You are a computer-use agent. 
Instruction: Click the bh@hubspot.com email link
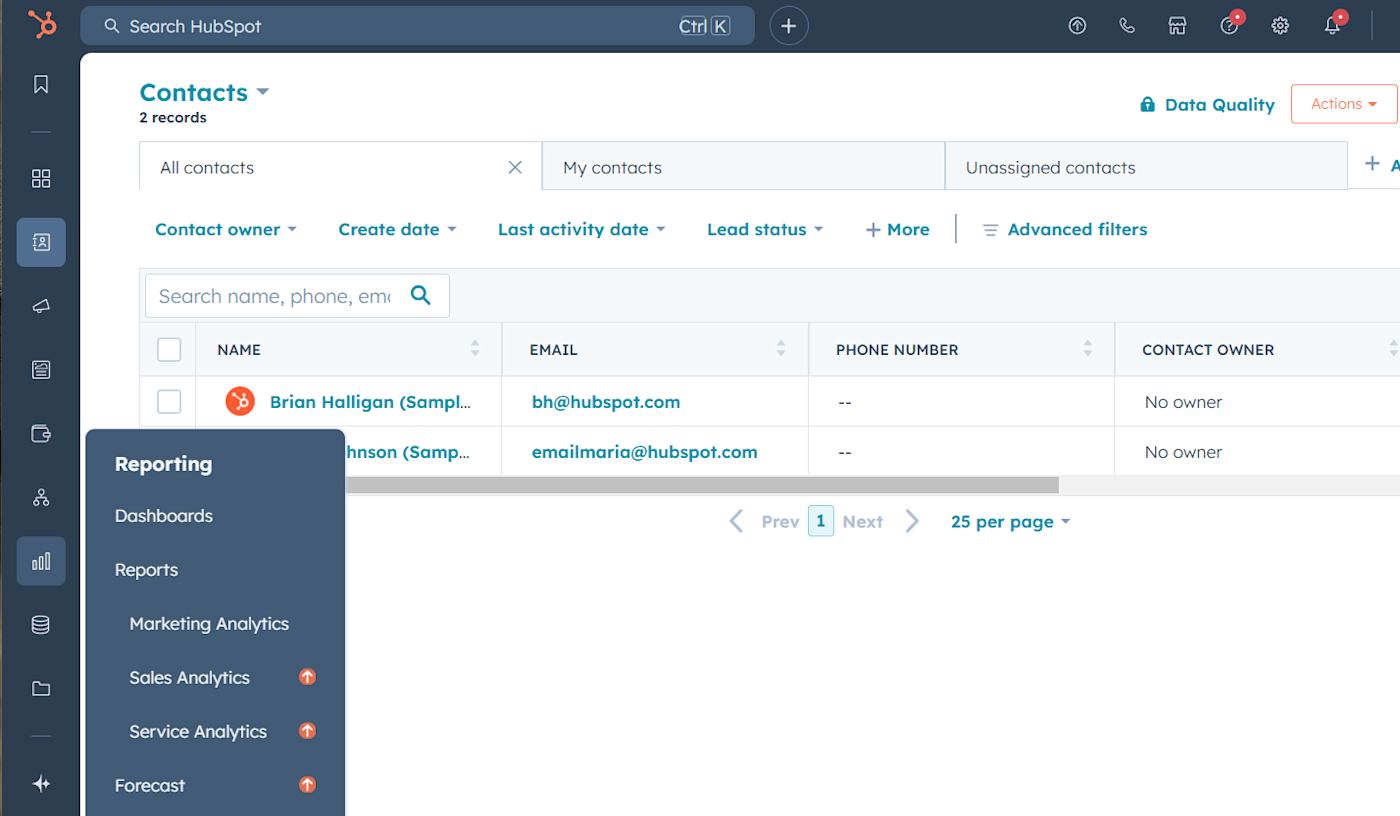click(x=606, y=402)
